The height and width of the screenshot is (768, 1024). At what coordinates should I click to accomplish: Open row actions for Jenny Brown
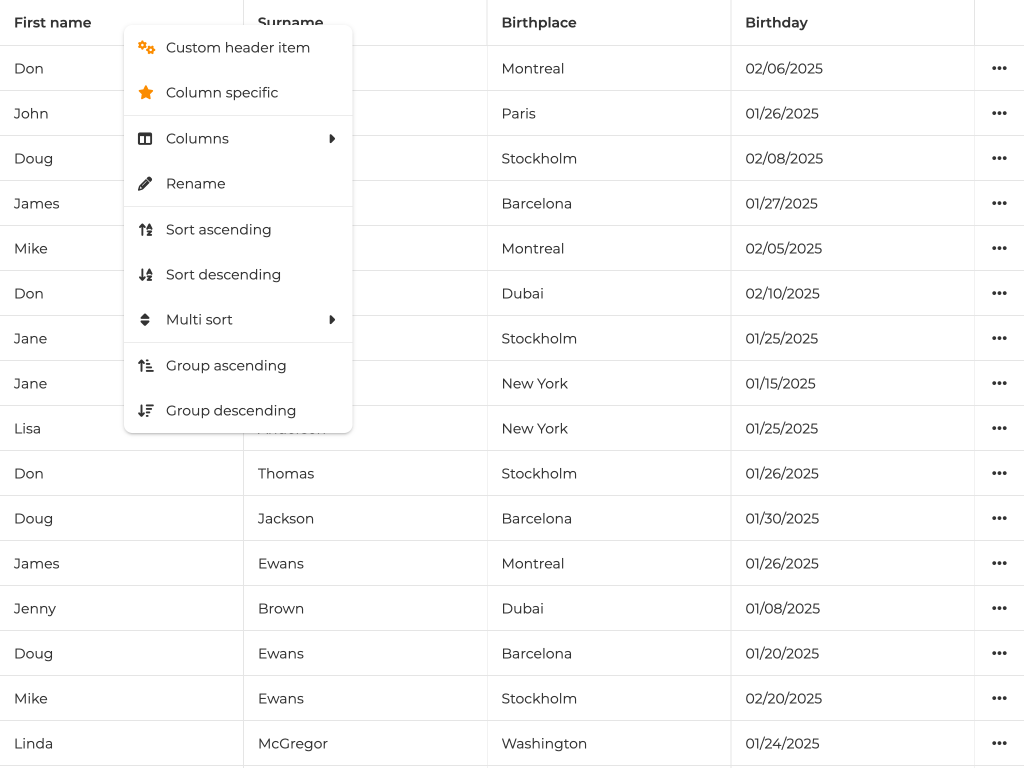(999, 608)
